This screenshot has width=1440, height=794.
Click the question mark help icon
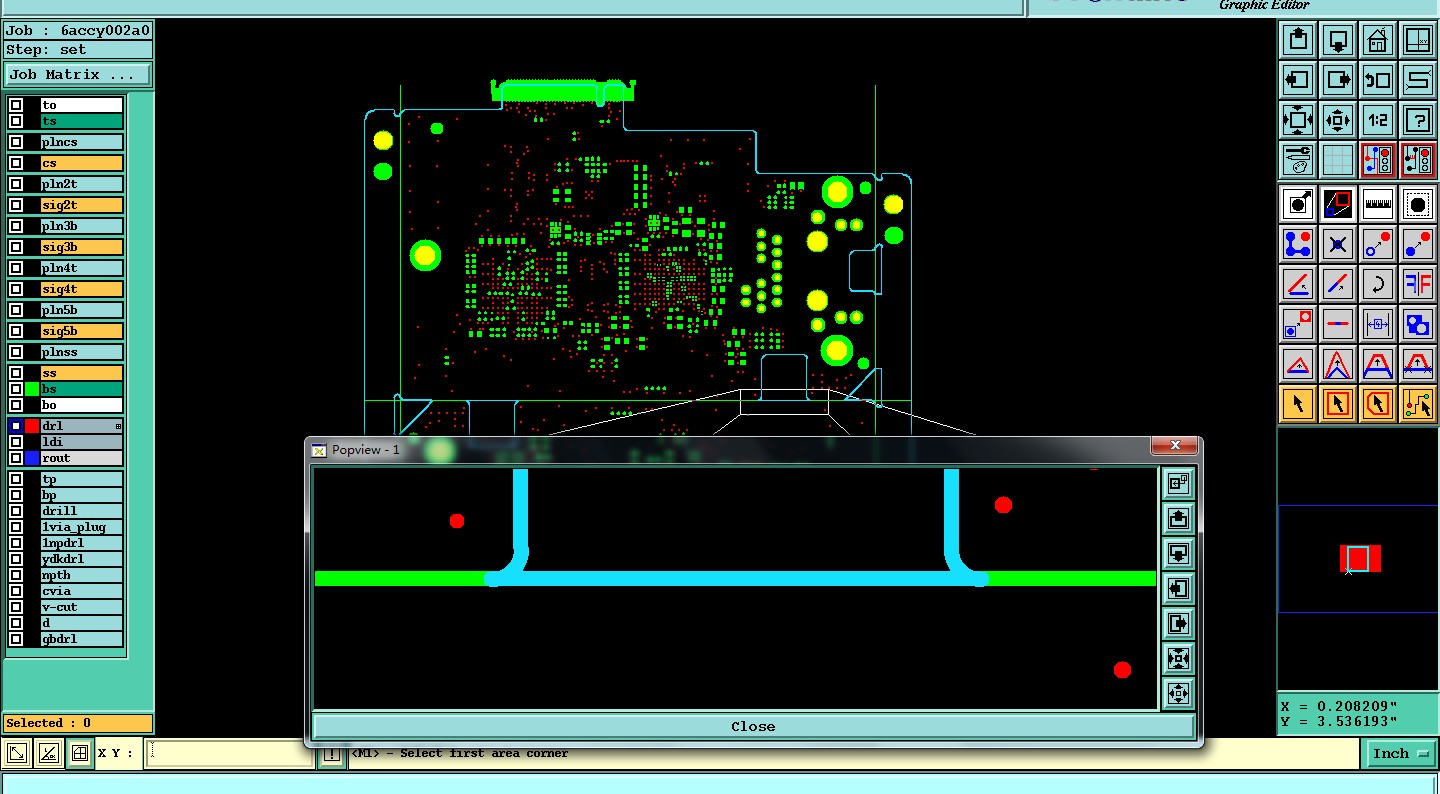pyautogui.click(x=1418, y=120)
